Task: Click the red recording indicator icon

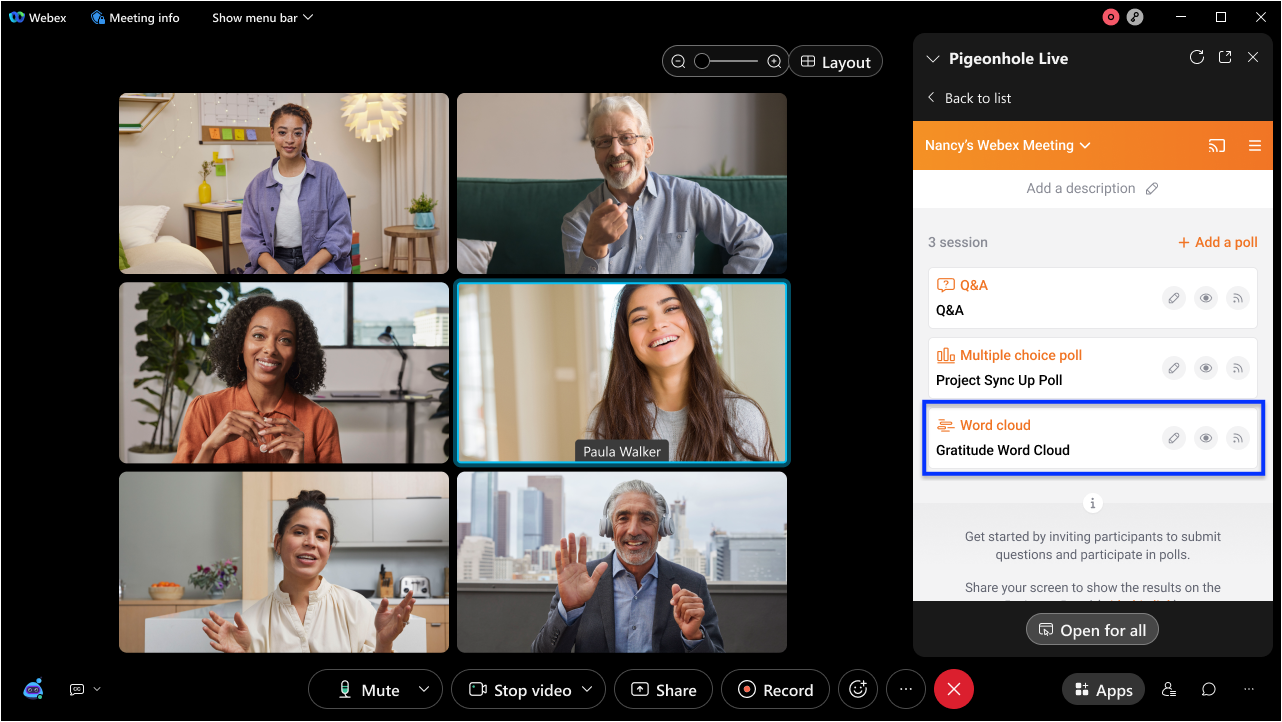Action: 1111,17
